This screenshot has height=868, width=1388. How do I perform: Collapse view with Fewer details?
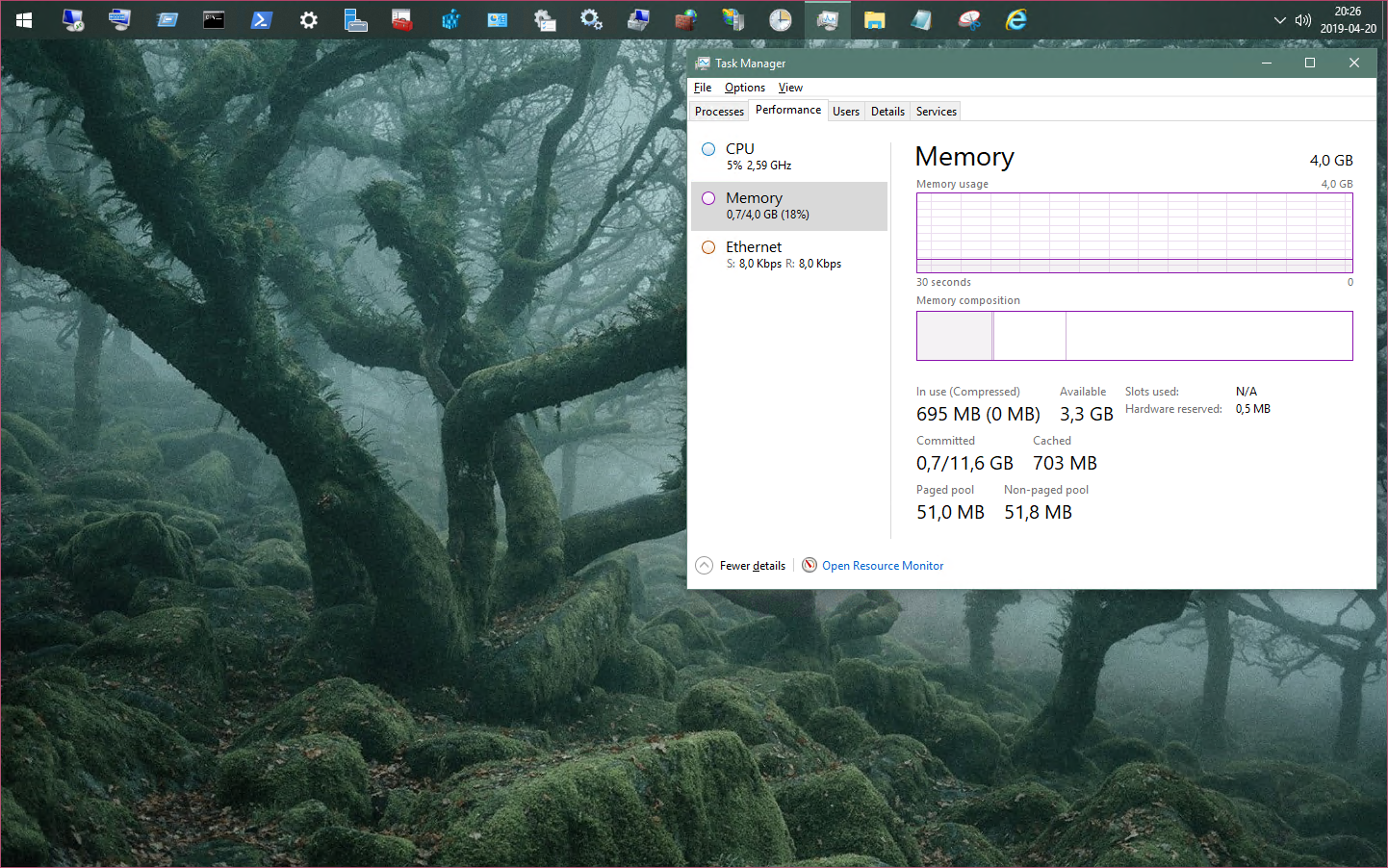coord(741,566)
